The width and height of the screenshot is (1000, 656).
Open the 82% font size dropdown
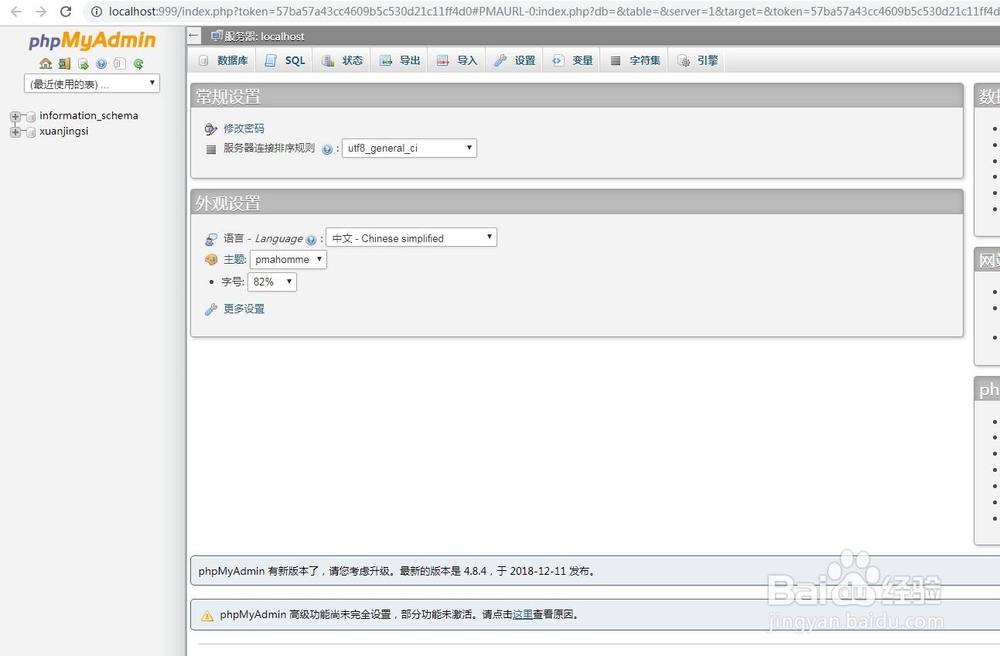click(272, 281)
